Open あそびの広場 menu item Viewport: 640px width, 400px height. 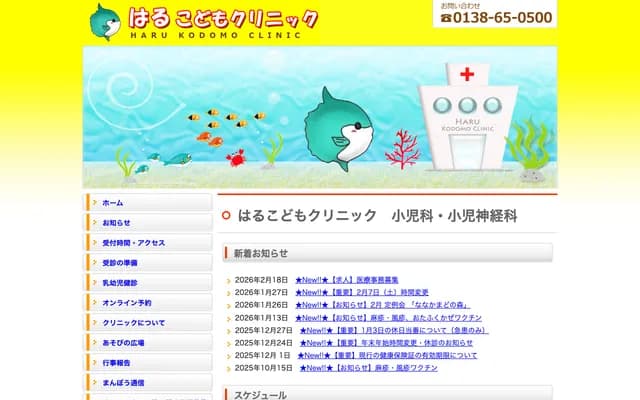point(148,342)
